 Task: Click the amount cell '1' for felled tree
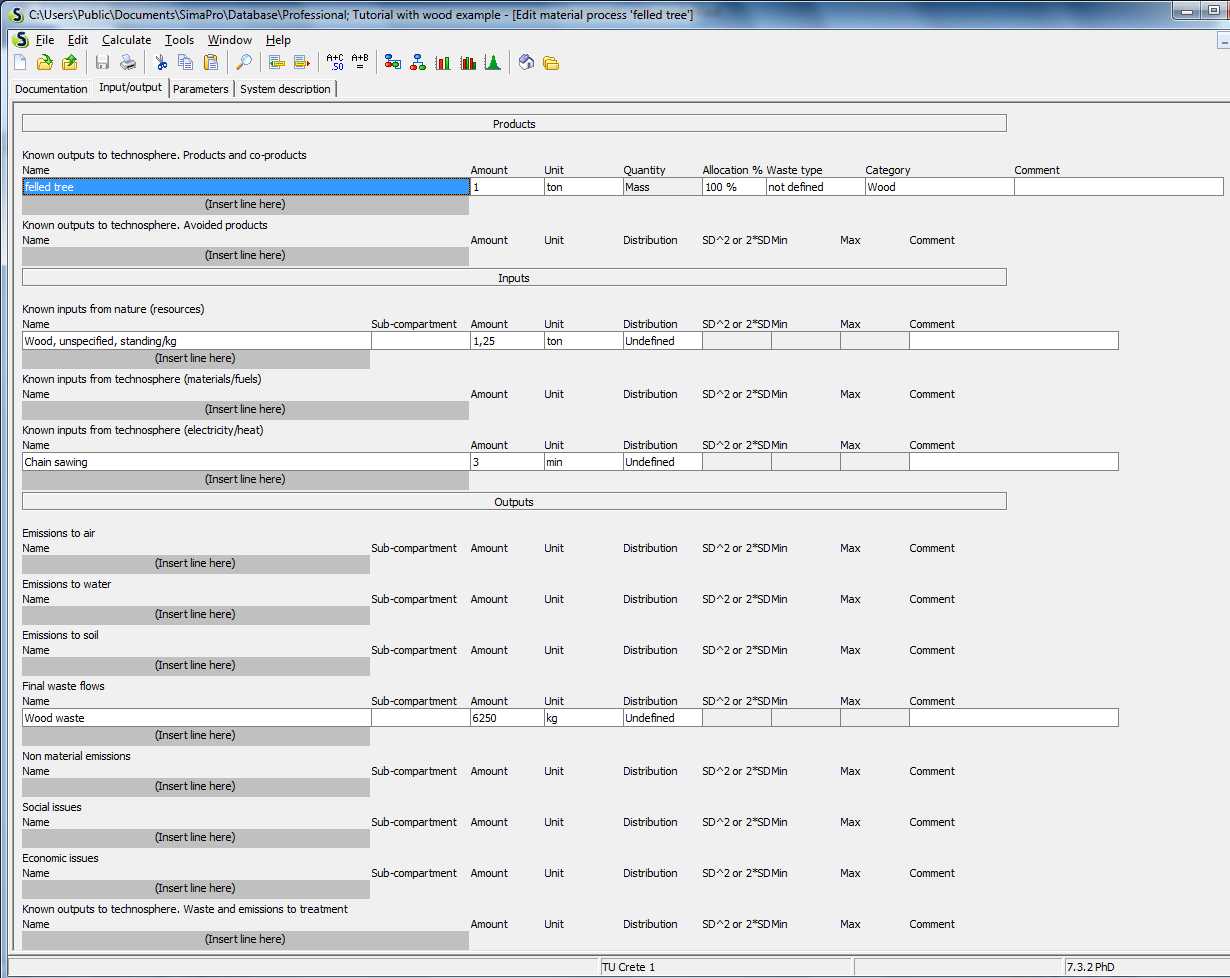(506, 187)
